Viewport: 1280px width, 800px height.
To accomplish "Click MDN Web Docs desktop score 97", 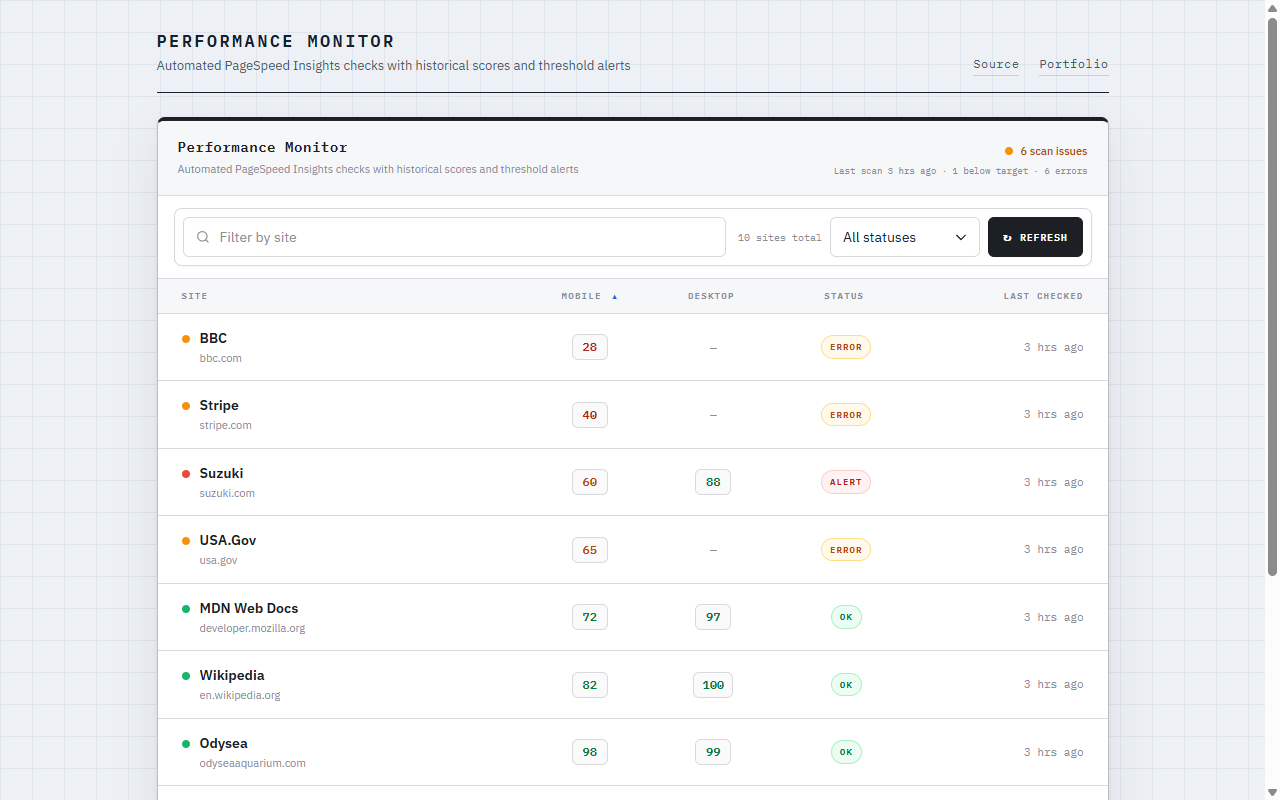I will tap(713, 617).
